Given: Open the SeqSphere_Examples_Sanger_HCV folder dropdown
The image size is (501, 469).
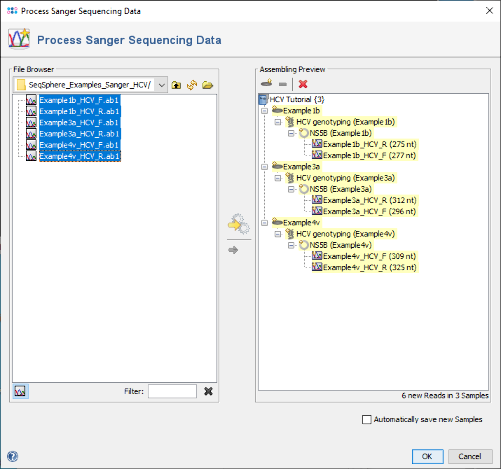Looking at the screenshot, I should pos(162,85).
